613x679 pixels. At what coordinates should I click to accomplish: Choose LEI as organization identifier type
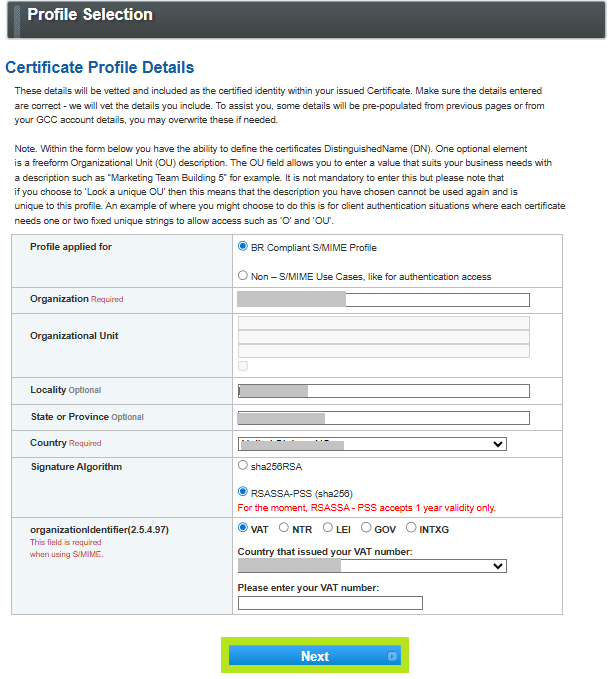click(325, 528)
